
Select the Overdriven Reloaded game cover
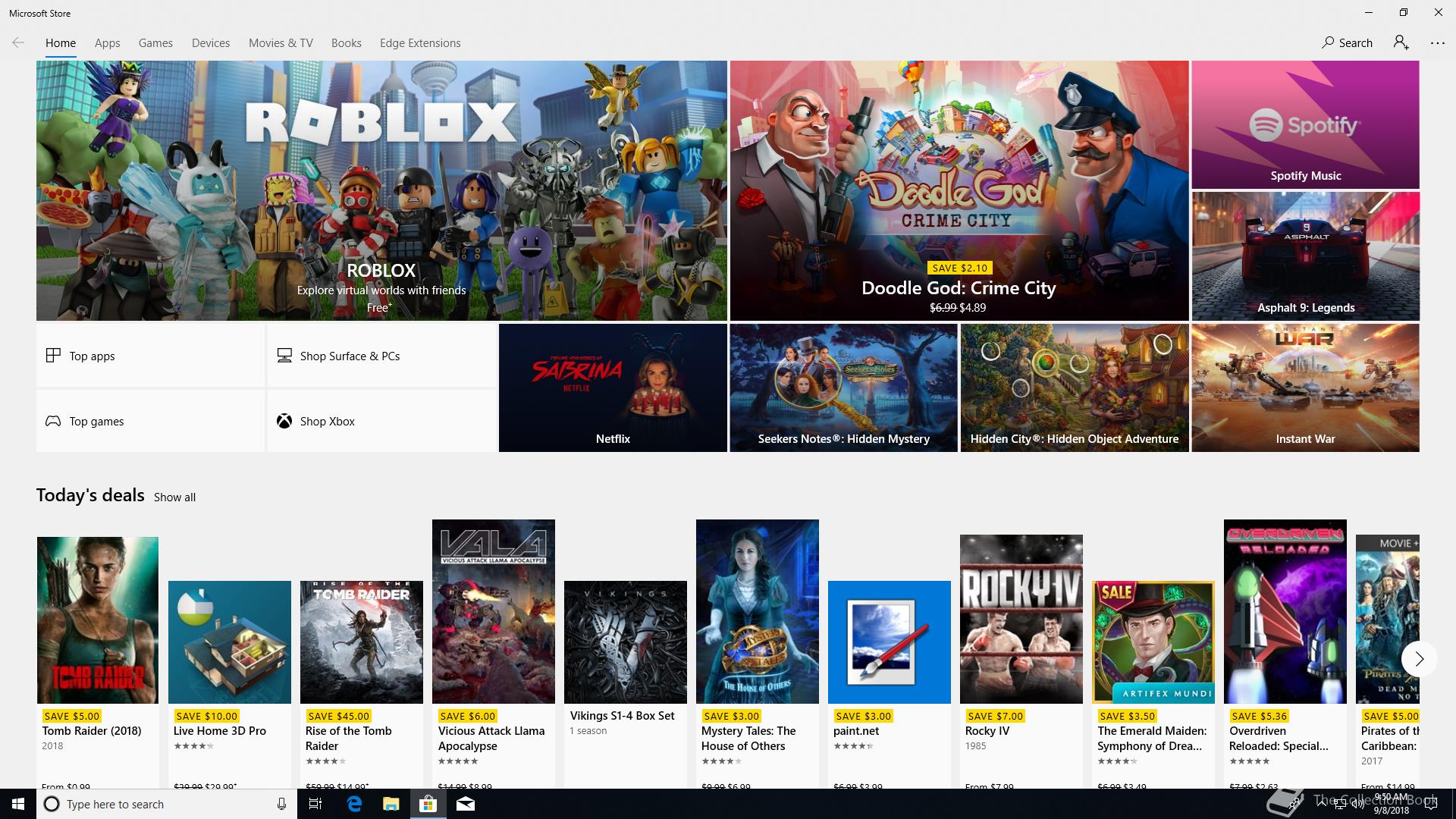[1285, 611]
